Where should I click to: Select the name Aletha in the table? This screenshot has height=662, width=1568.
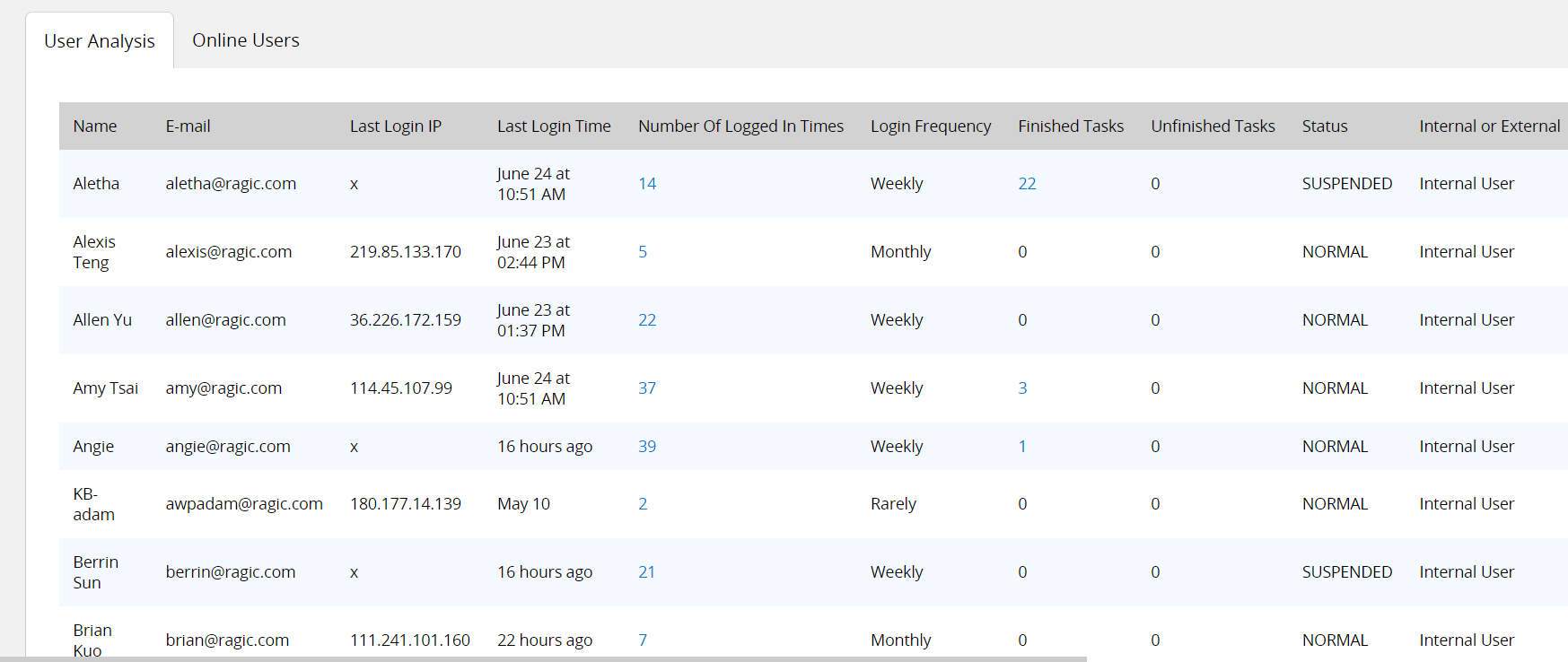tap(96, 184)
